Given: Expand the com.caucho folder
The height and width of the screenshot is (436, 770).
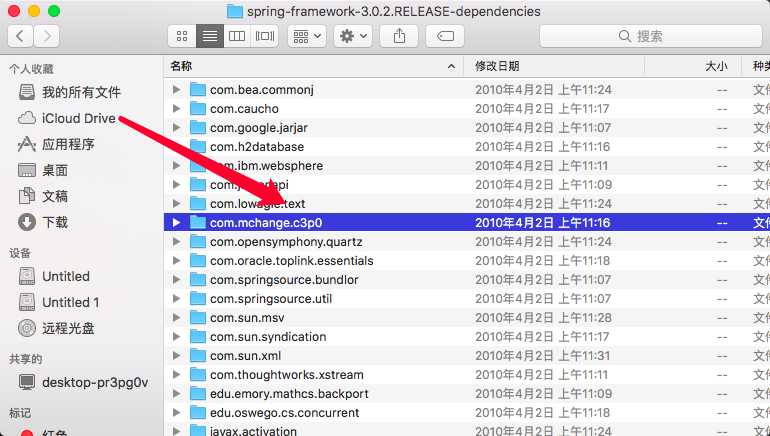Looking at the screenshot, I should 176,109.
